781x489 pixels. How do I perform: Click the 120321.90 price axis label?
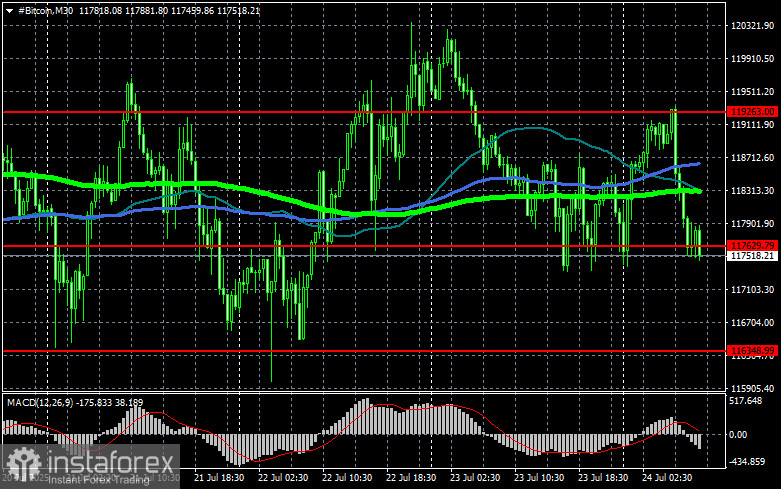[752, 26]
